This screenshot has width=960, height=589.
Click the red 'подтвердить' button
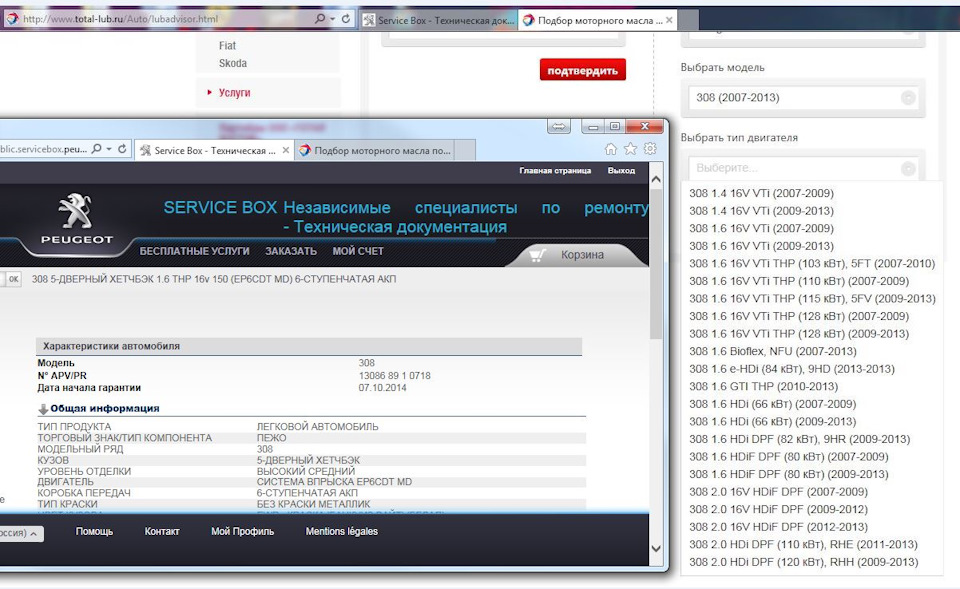582,70
